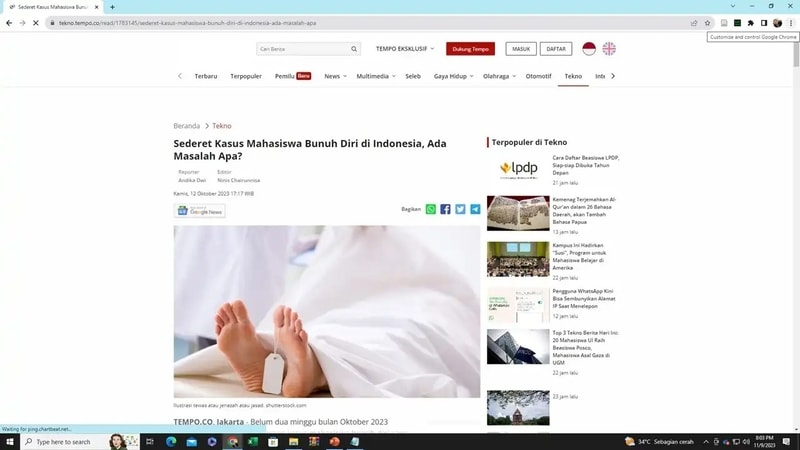Click the Dukung Tempo button

[470, 49]
